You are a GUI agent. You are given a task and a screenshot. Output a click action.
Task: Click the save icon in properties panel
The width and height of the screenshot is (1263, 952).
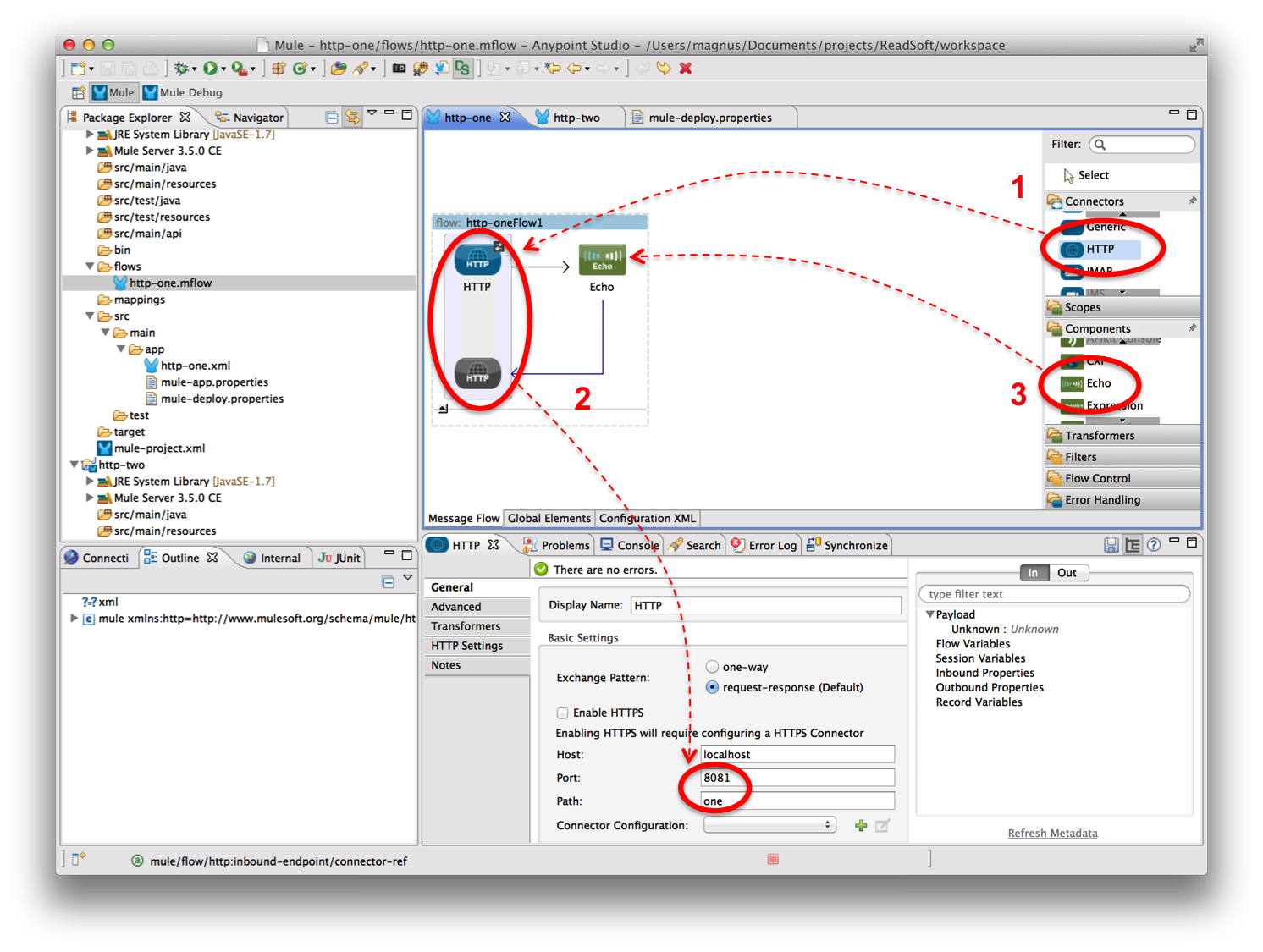(x=1111, y=546)
